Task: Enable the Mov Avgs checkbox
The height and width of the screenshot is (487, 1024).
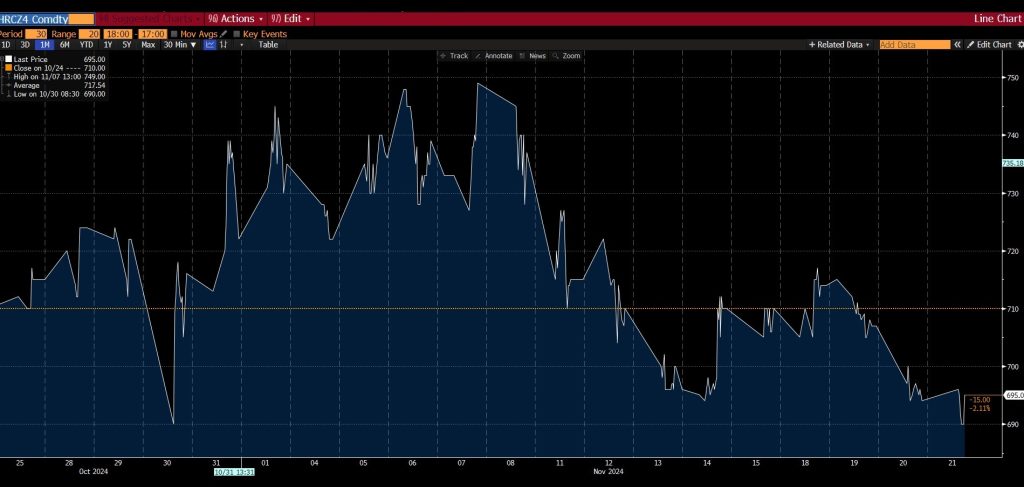Action: coord(174,34)
